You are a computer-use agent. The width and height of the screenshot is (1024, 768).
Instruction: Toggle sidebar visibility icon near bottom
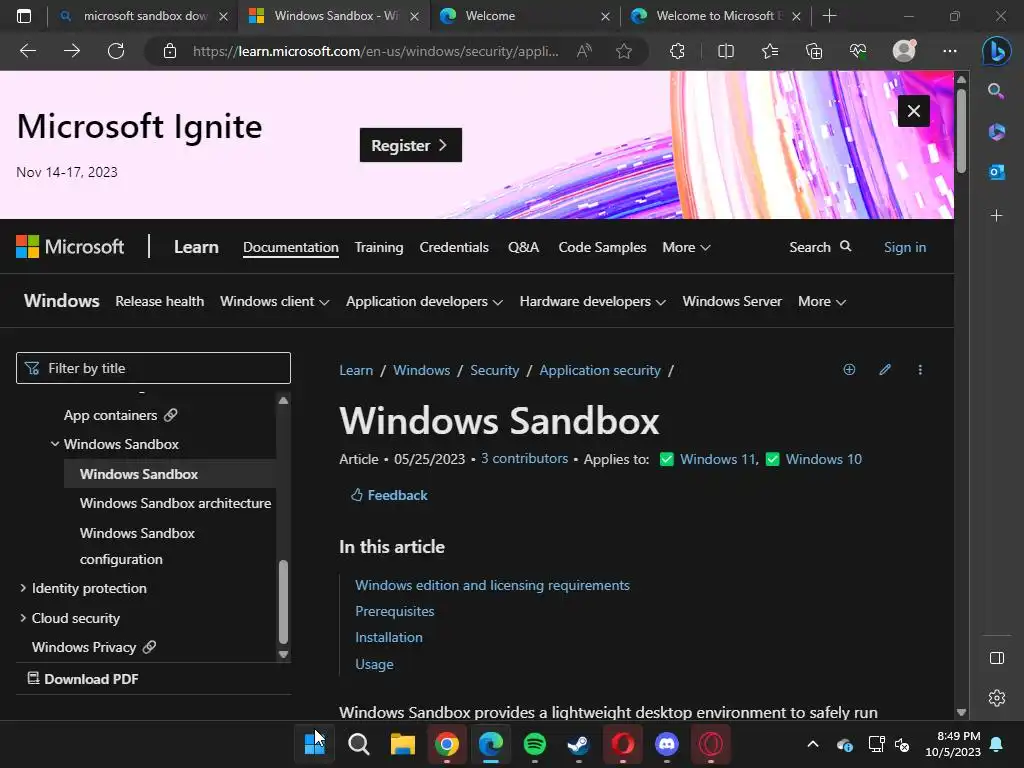997,658
